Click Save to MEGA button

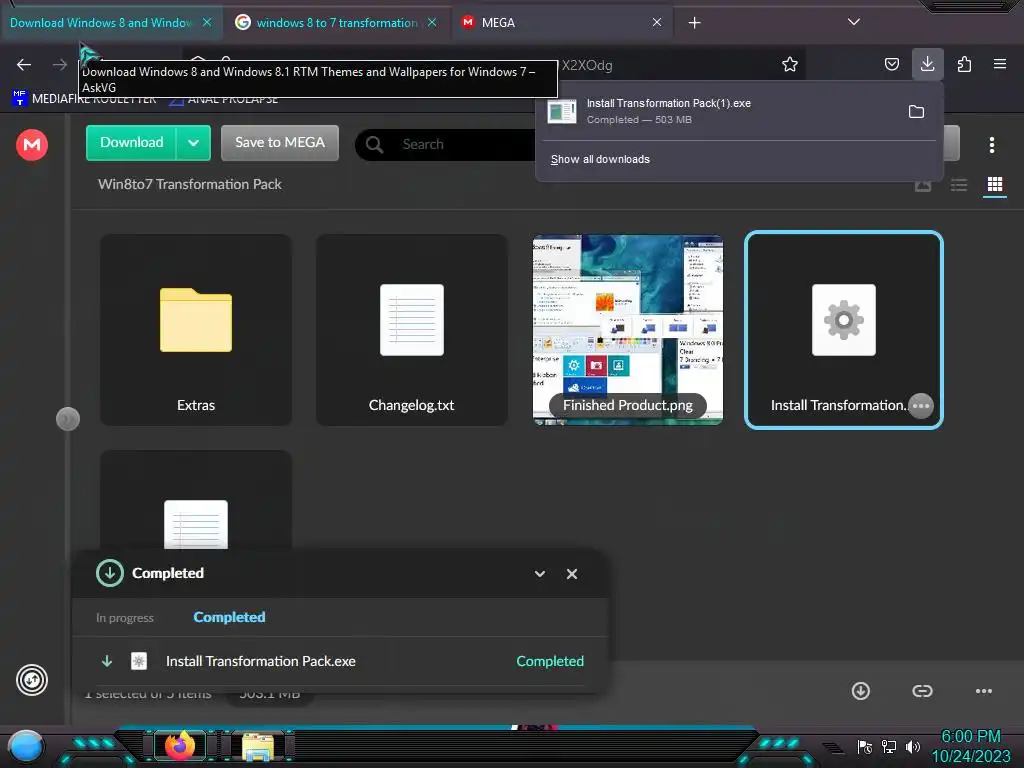click(280, 142)
